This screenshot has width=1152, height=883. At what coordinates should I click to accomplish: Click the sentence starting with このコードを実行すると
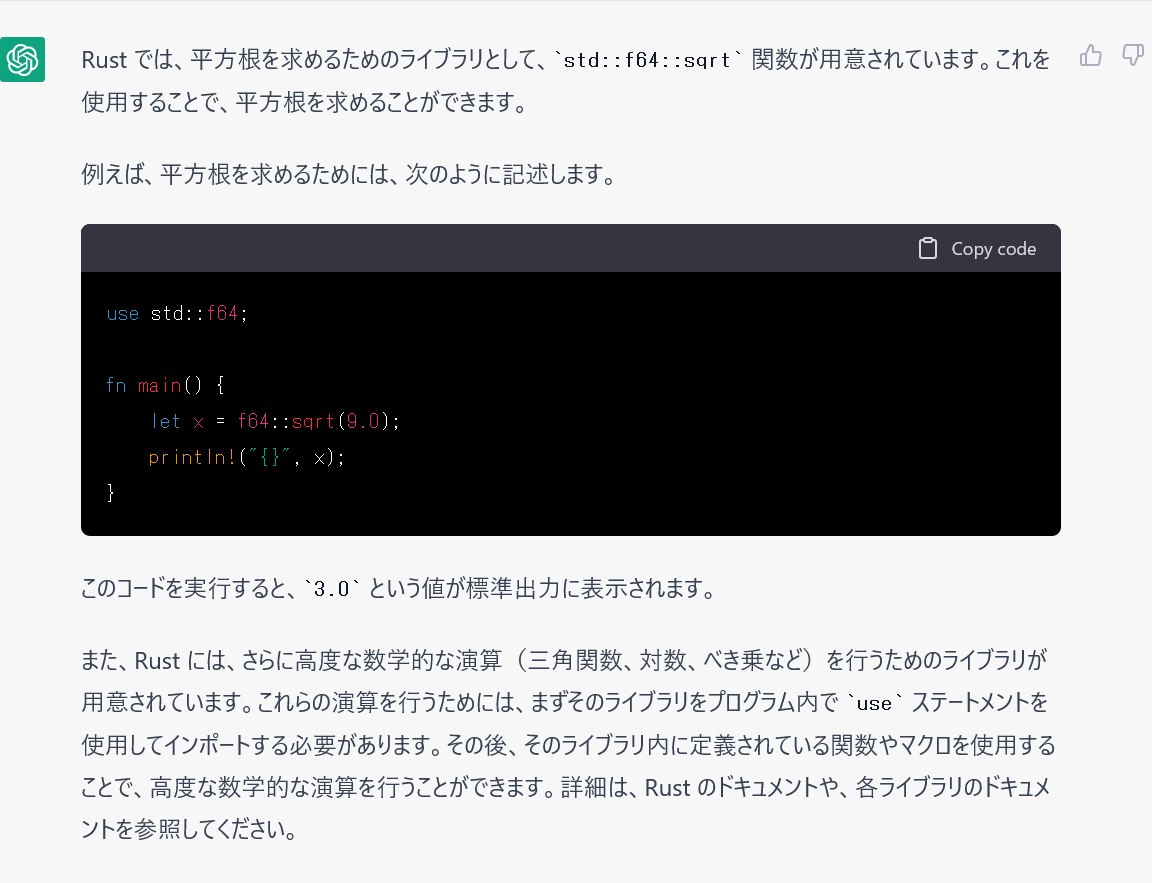398,588
